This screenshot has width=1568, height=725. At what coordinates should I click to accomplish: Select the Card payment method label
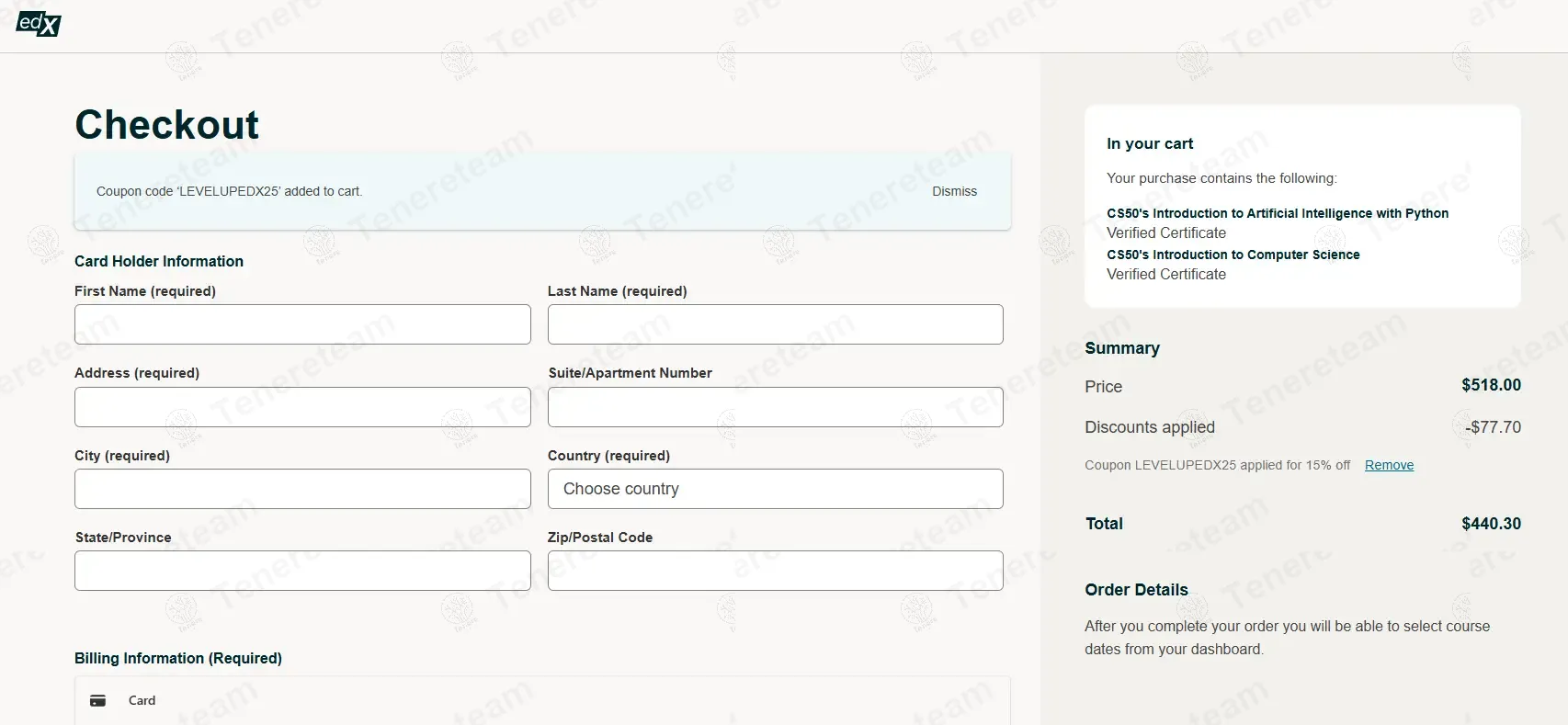click(142, 701)
